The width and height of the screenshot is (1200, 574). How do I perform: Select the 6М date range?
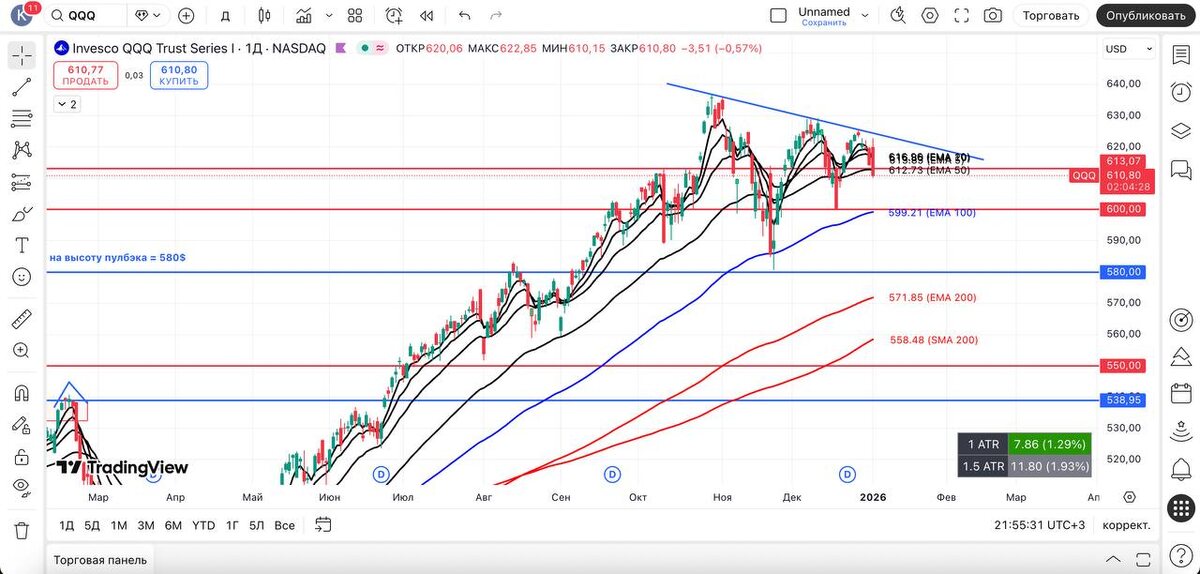(173, 525)
